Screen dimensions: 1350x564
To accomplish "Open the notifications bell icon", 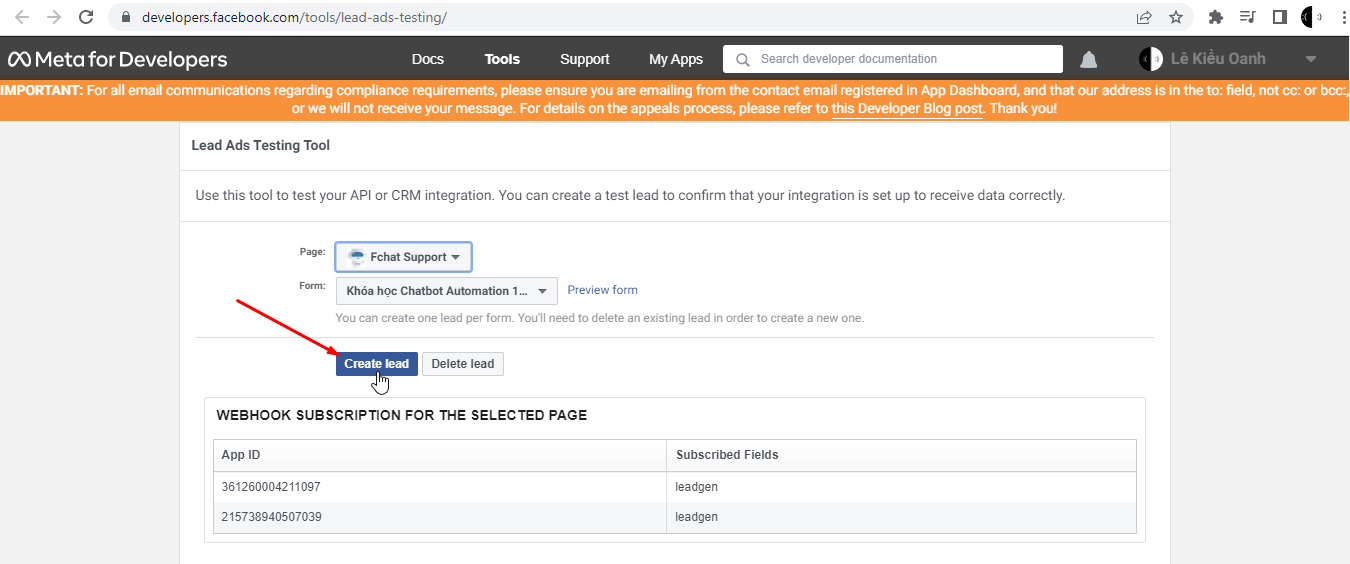I will point(1088,60).
